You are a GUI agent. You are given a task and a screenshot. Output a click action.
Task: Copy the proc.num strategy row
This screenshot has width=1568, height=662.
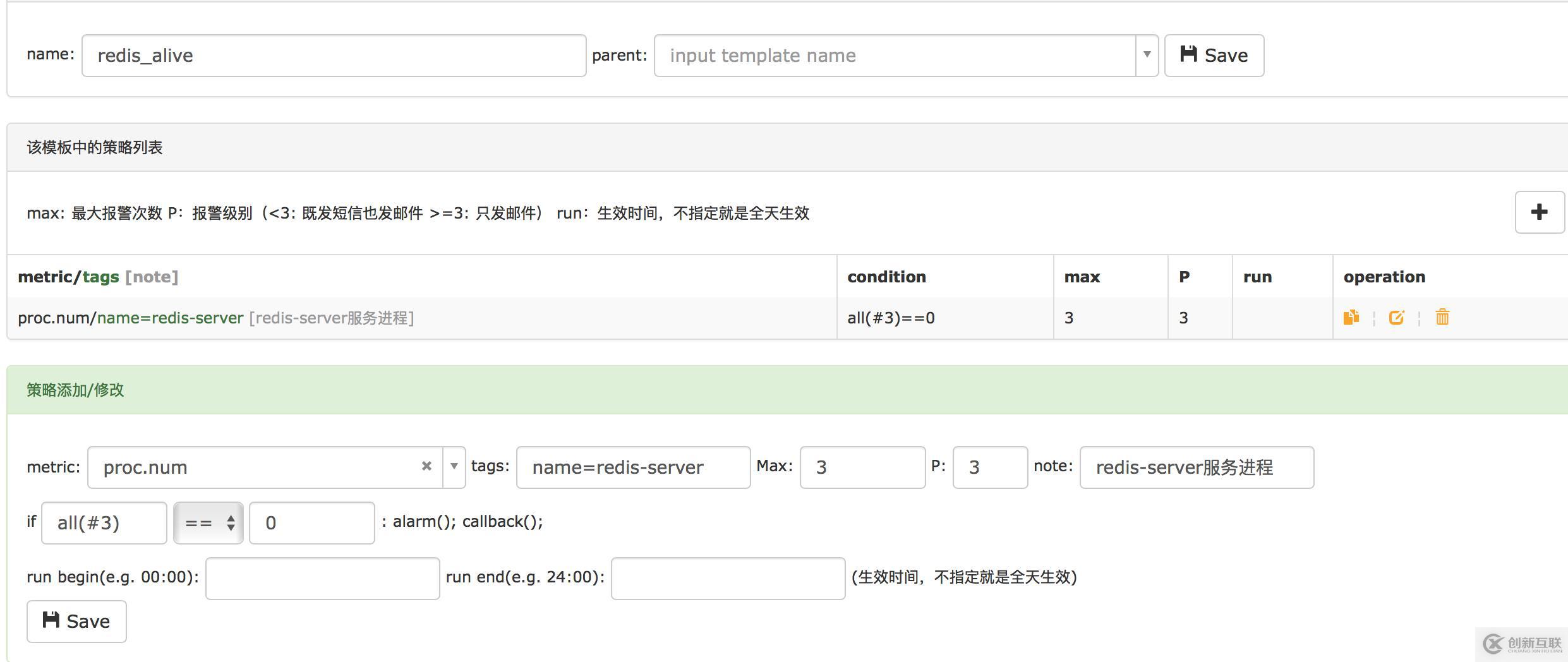pos(1351,317)
